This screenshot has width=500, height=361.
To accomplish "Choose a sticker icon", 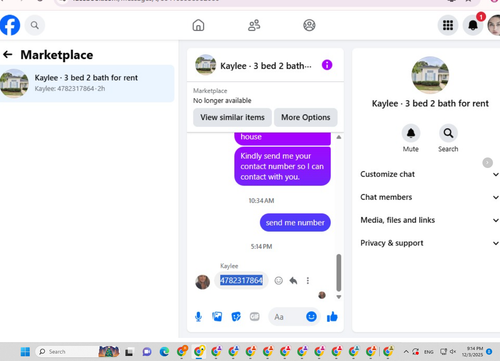I will pyautogui.click(x=236, y=316).
